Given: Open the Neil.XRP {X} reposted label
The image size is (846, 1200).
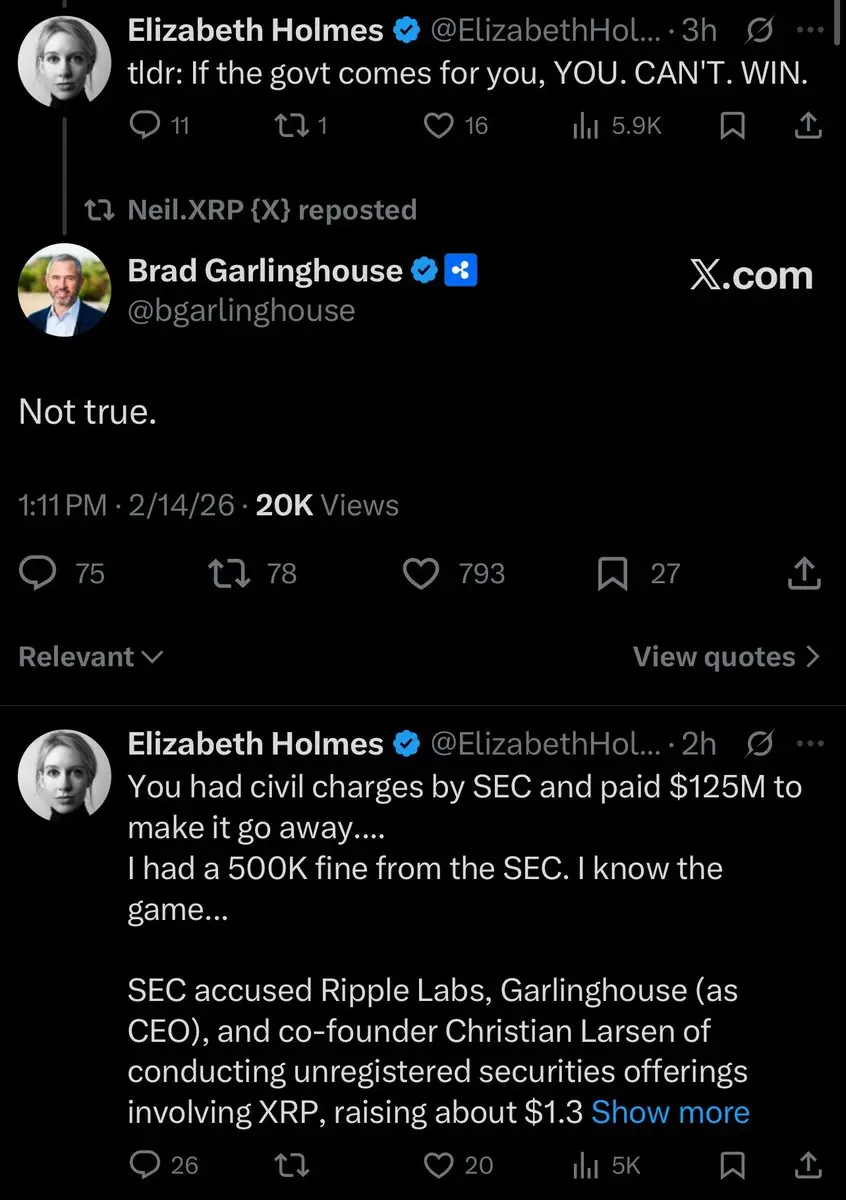Looking at the screenshot, I should click(x=251, y=210).
